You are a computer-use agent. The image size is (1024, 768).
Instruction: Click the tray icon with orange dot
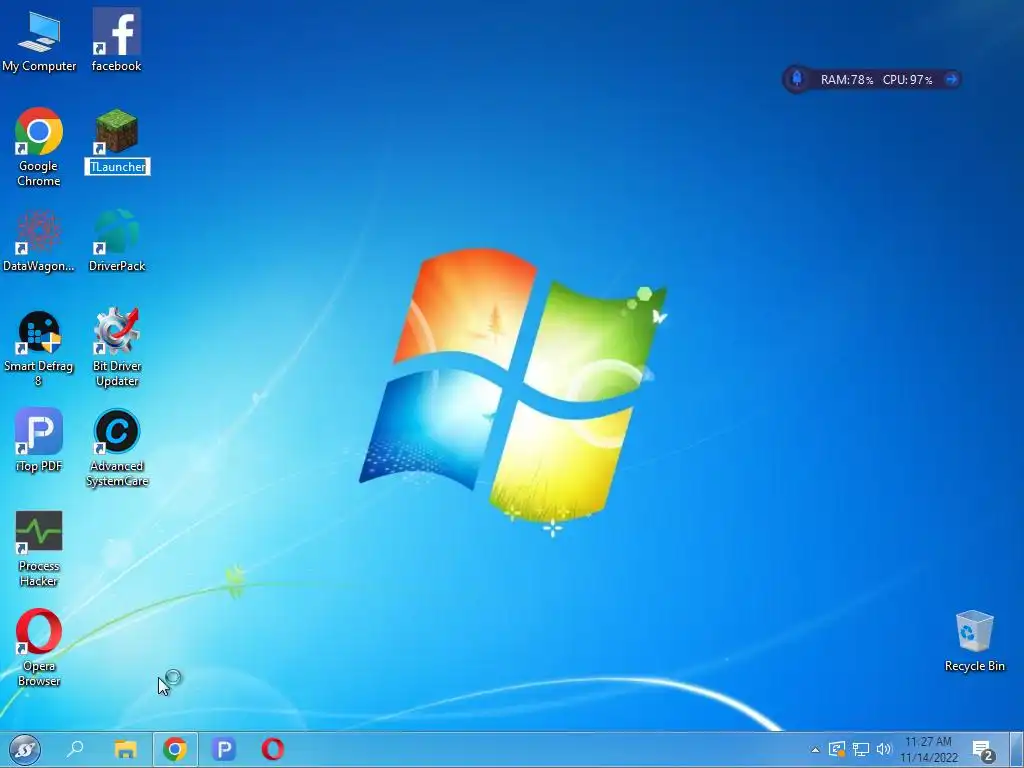[837, 749]
